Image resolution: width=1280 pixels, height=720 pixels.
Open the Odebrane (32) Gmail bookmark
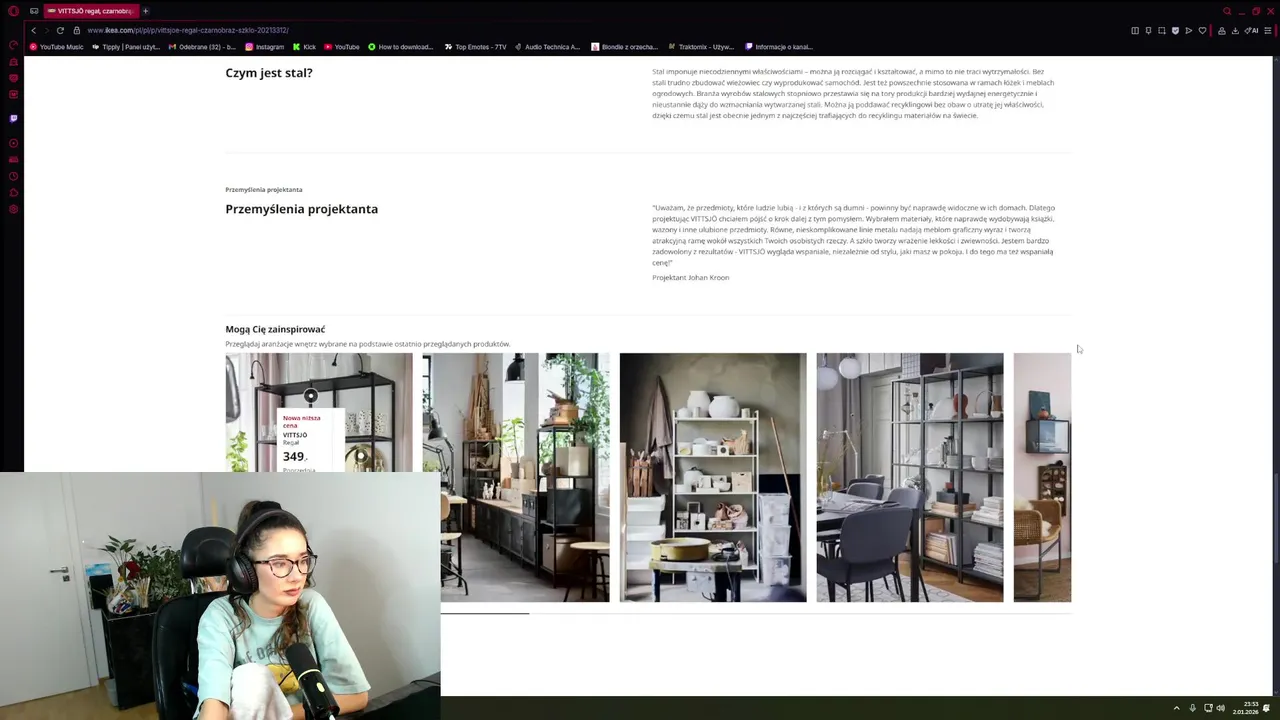click(x=202, y=47)
